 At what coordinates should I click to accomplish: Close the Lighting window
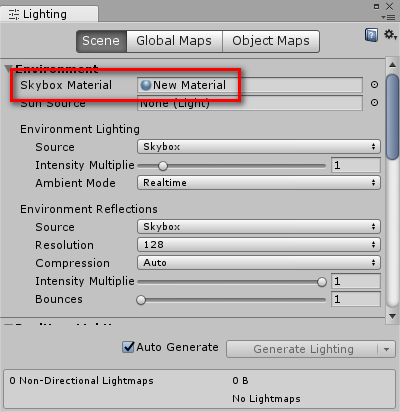point(389,6)
